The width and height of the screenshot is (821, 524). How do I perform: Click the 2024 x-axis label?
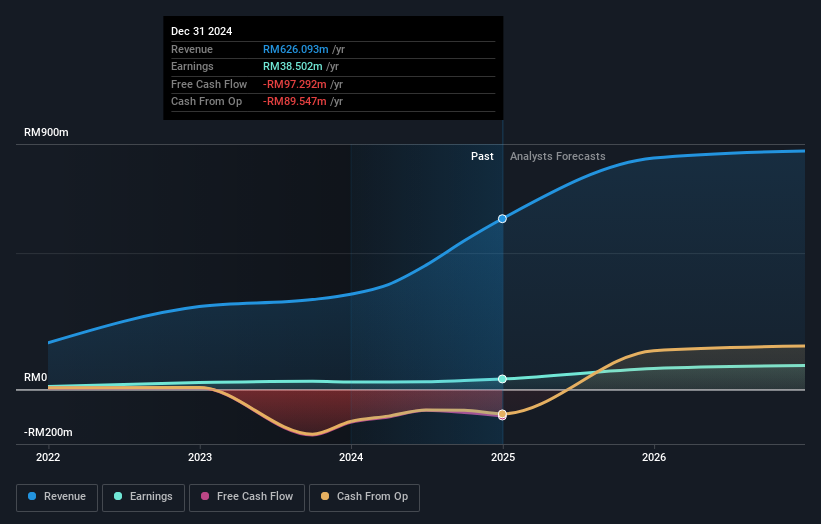pyautogui.click(x=351, y=458)
